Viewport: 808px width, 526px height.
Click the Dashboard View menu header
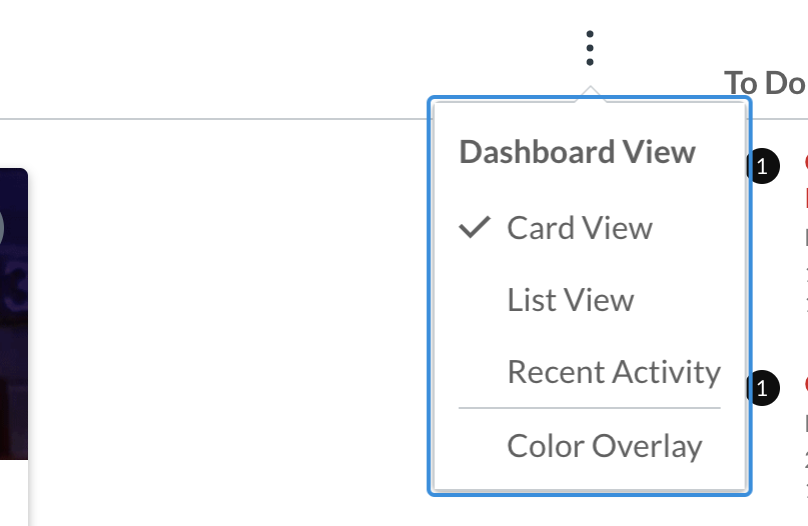click(x=577, y=152)
